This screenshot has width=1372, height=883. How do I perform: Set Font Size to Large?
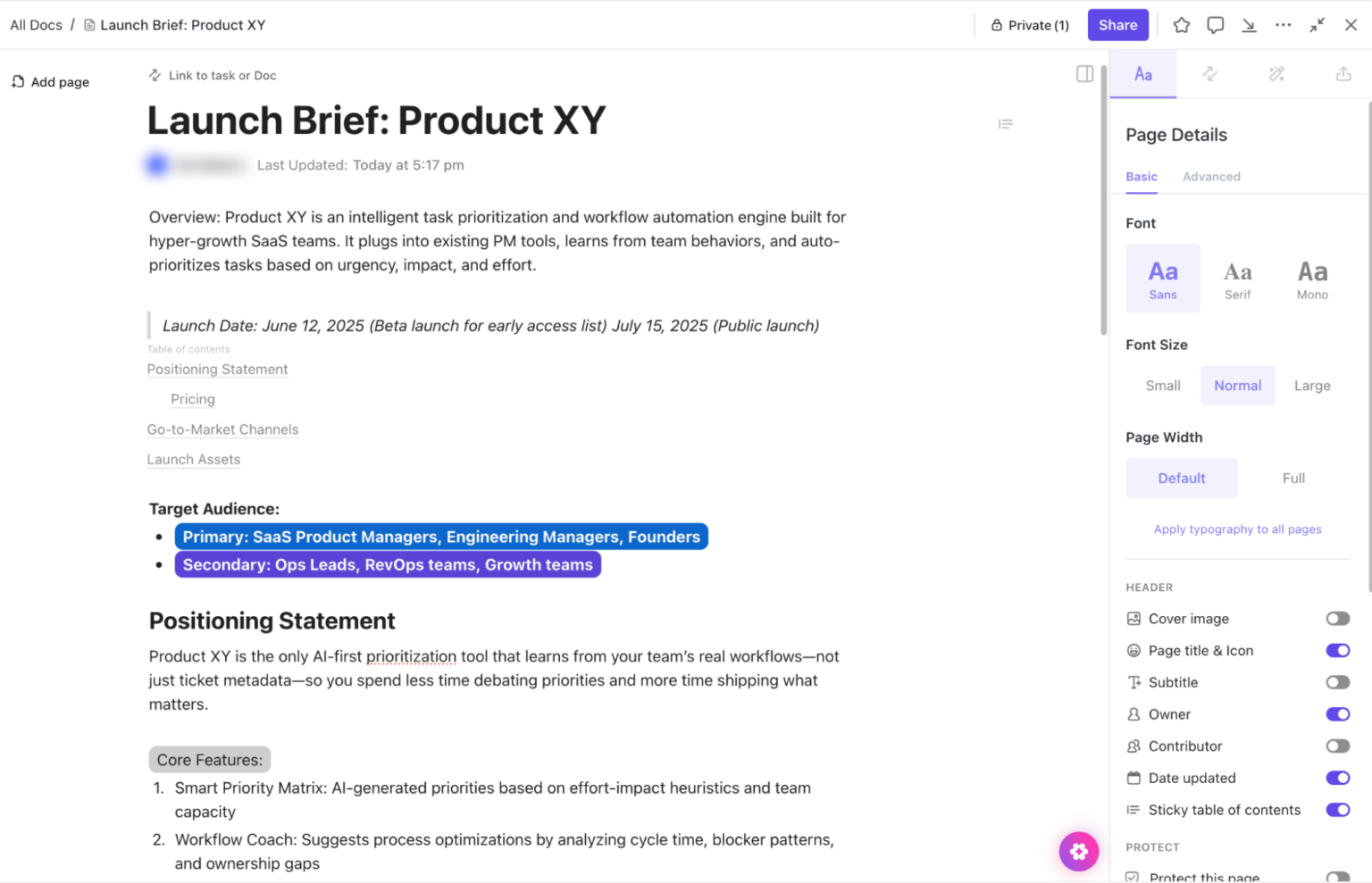pyautogui.click(x=1312, y=385)
